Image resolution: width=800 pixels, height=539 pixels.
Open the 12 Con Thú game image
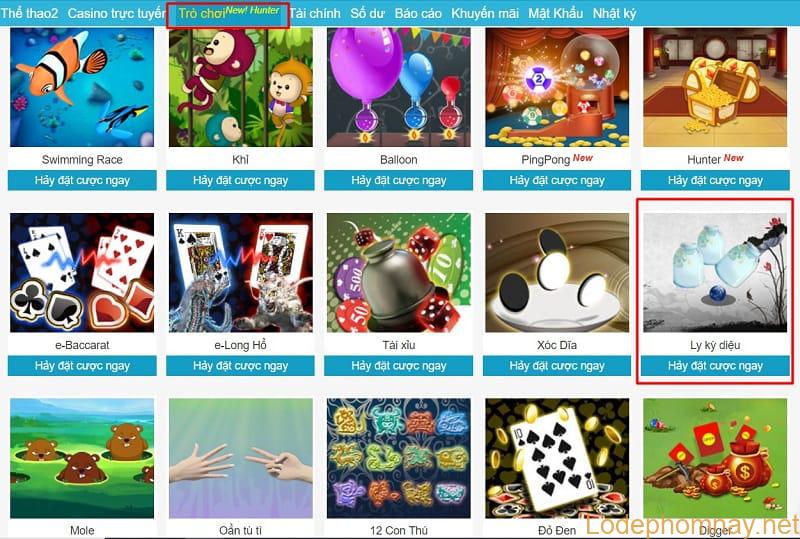pos(398,458)
